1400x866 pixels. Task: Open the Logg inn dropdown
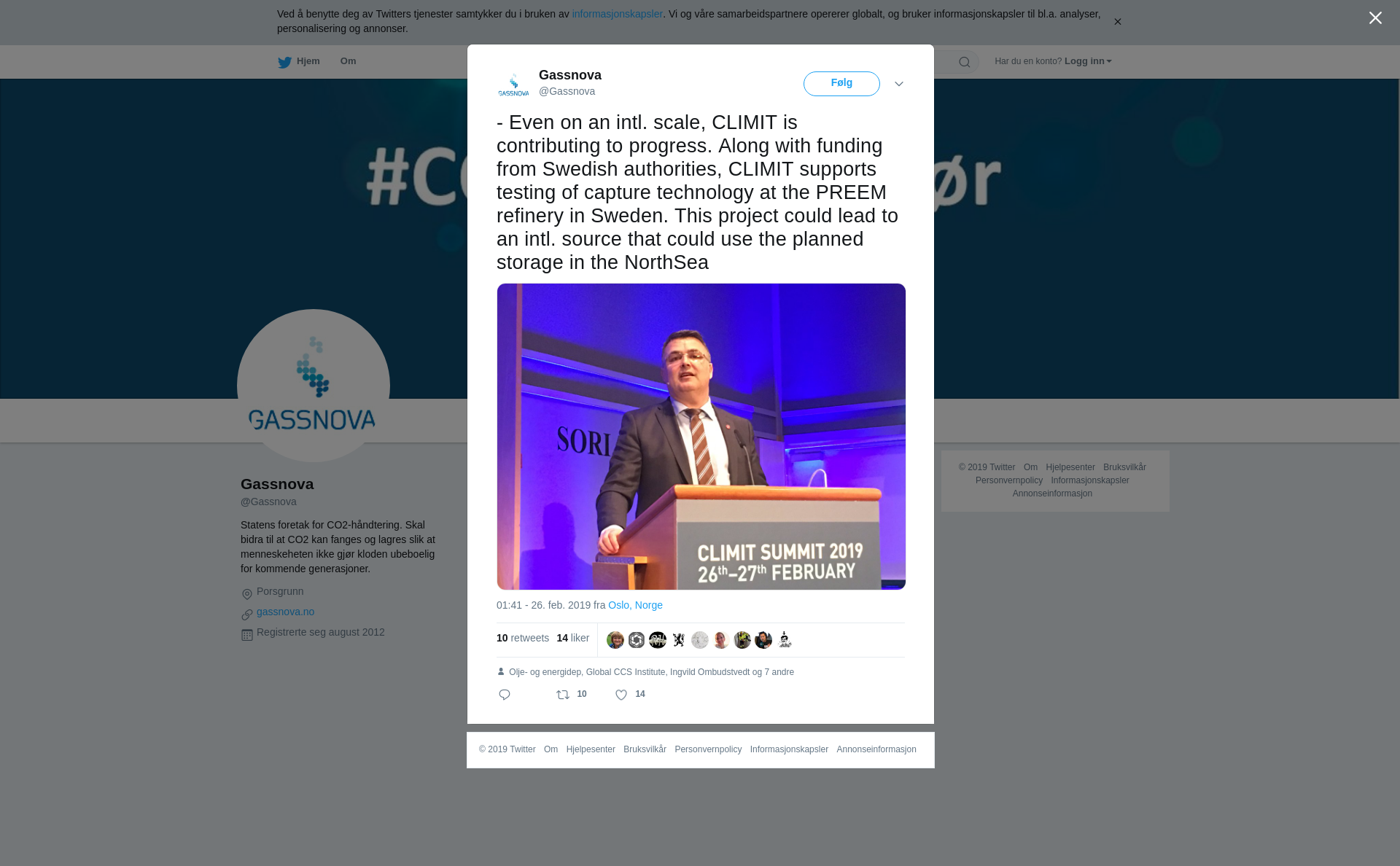tap(1088, 61)
